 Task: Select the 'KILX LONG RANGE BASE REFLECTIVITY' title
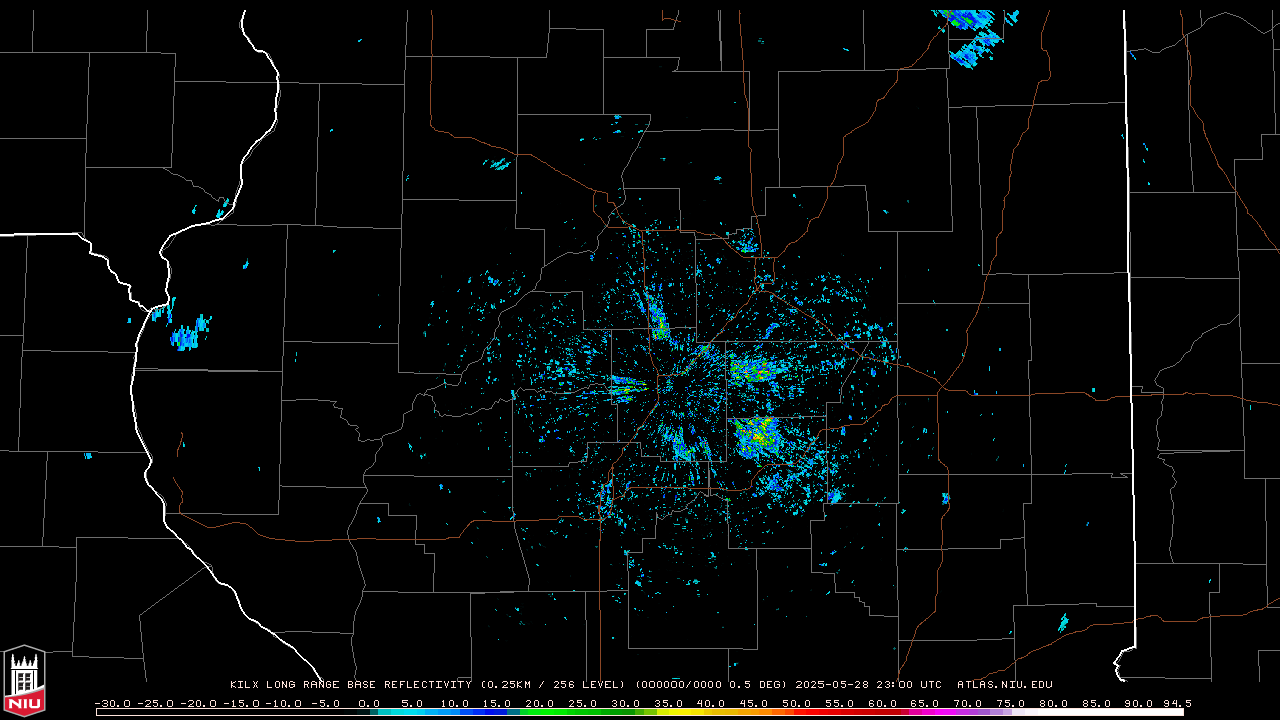tap(351, 685)
